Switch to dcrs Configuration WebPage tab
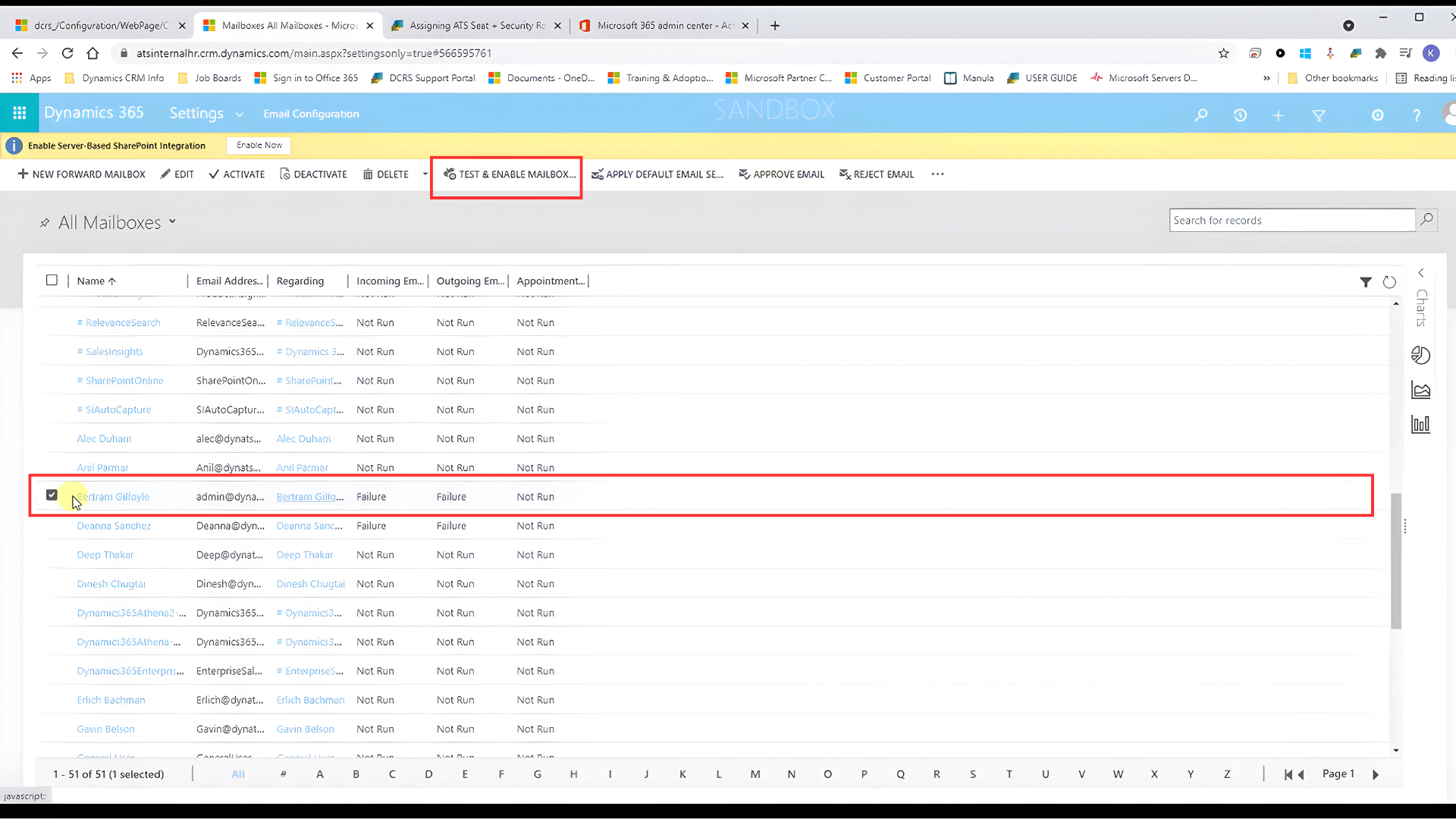The height and width of the screenshot is (819, 1456). 100,26
